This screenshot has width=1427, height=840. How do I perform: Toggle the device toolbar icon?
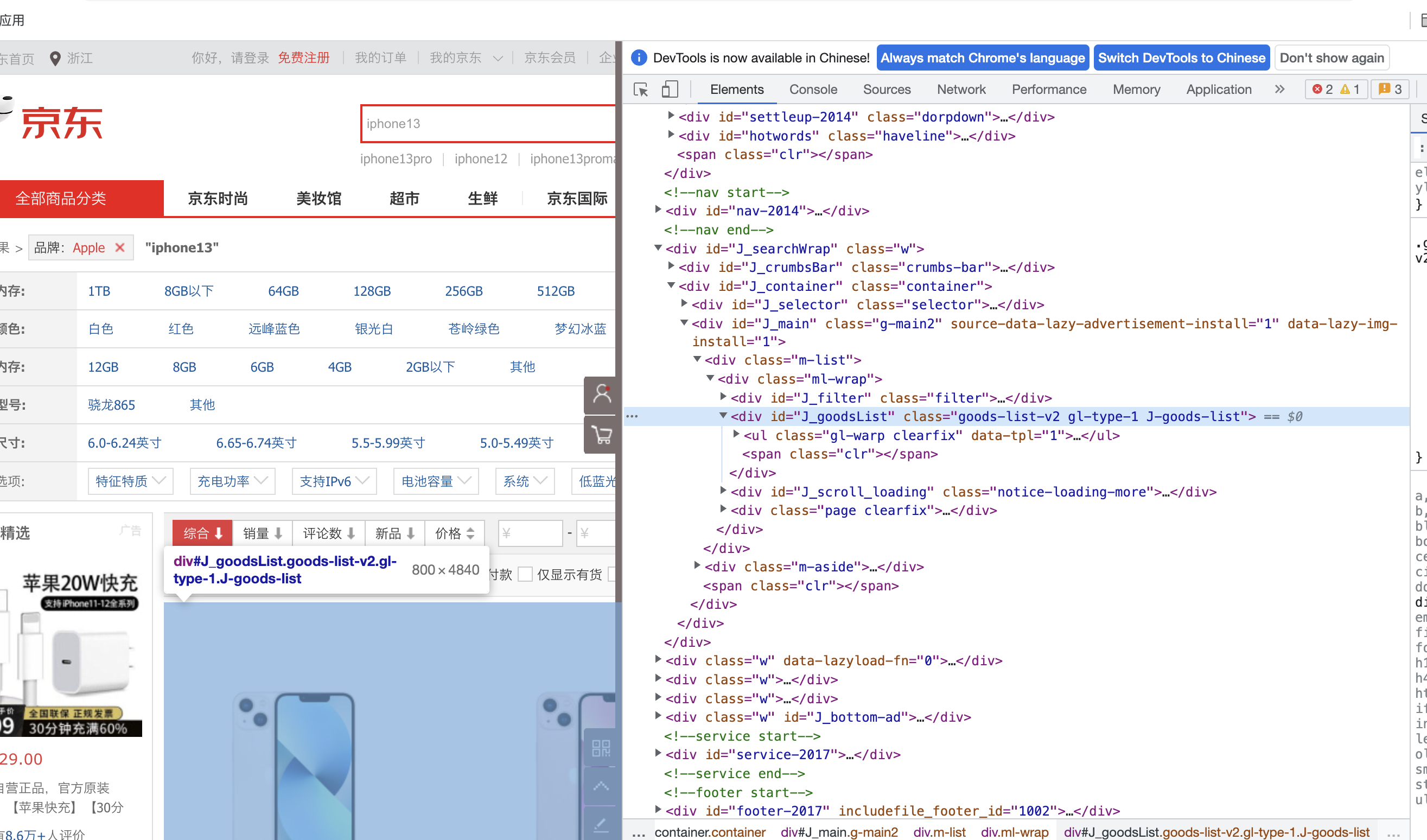point(670,90)
